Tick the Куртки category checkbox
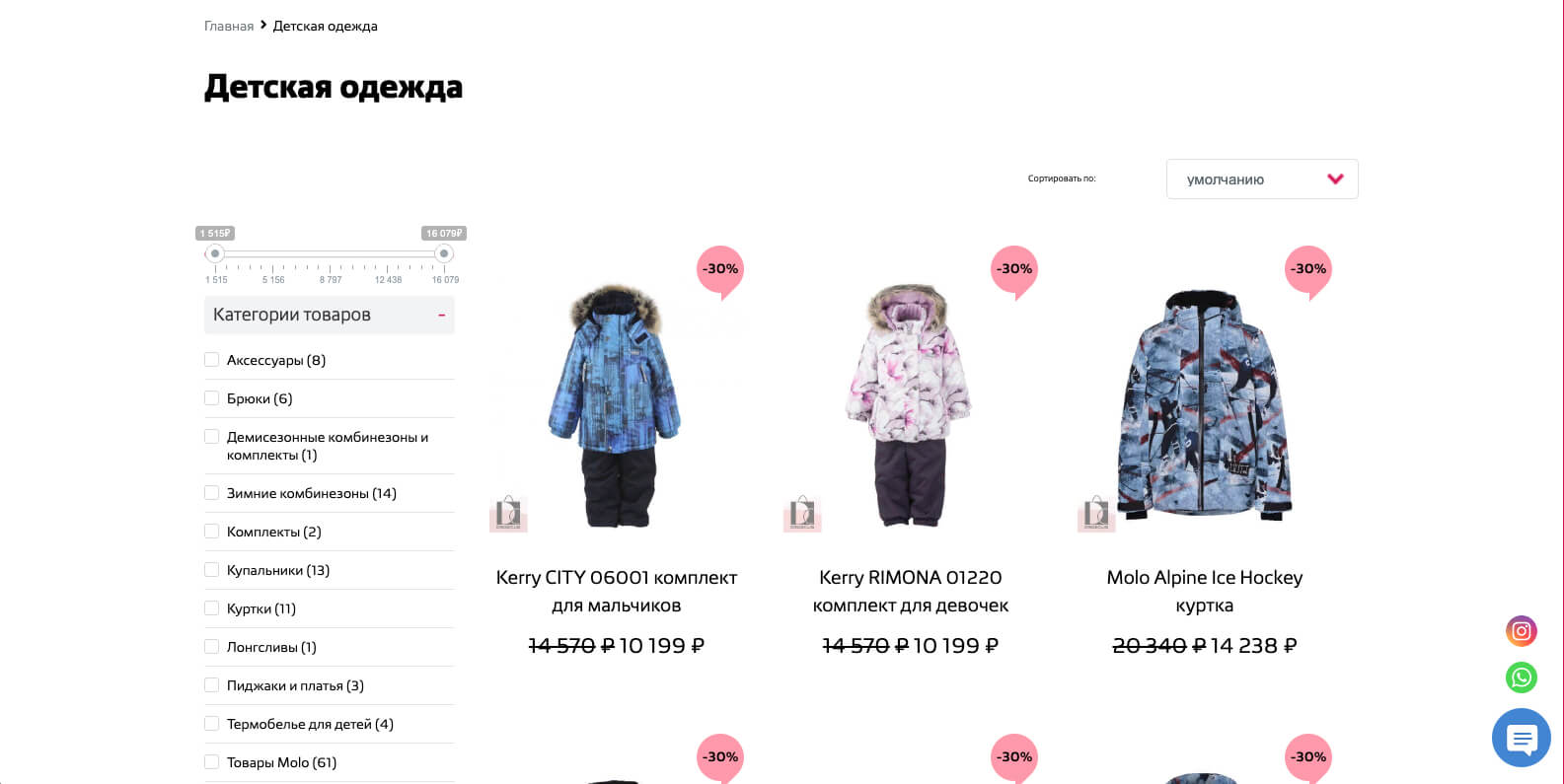This screenshot has width=1564, height=784. pos(211,608)
